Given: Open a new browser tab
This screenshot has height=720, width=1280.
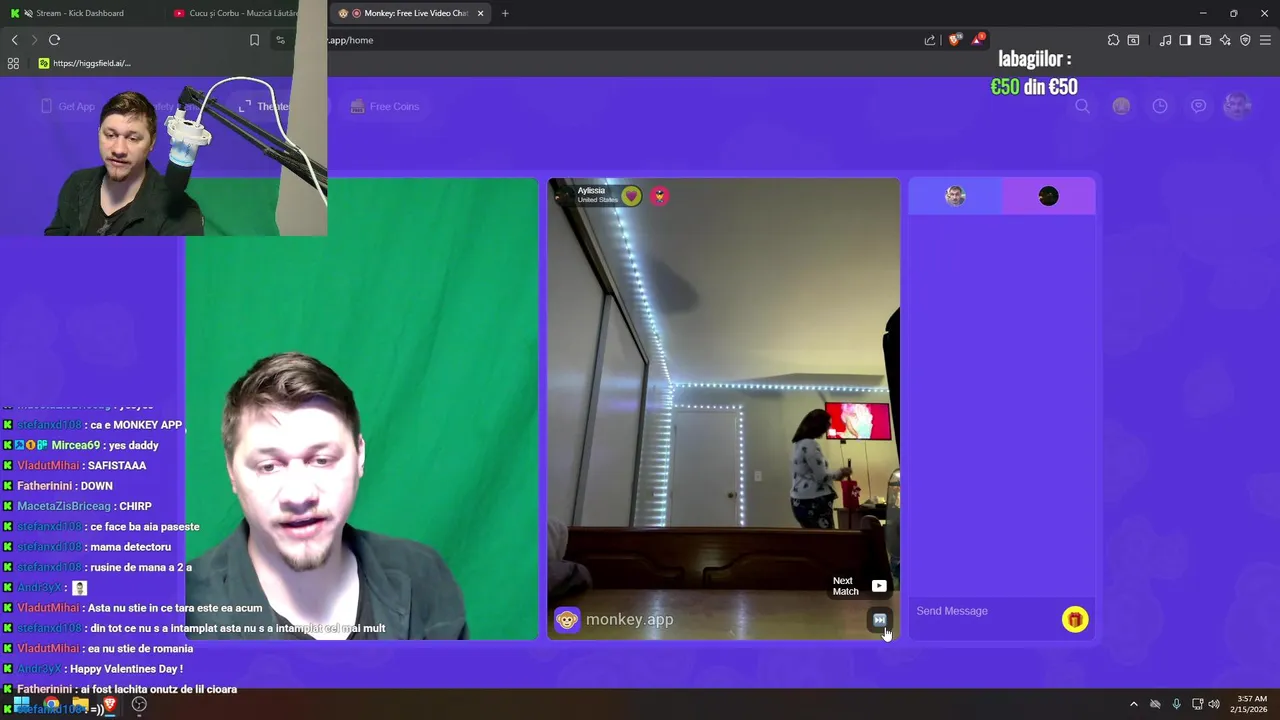Looking at the screenshot, I should tap(505, 13).
